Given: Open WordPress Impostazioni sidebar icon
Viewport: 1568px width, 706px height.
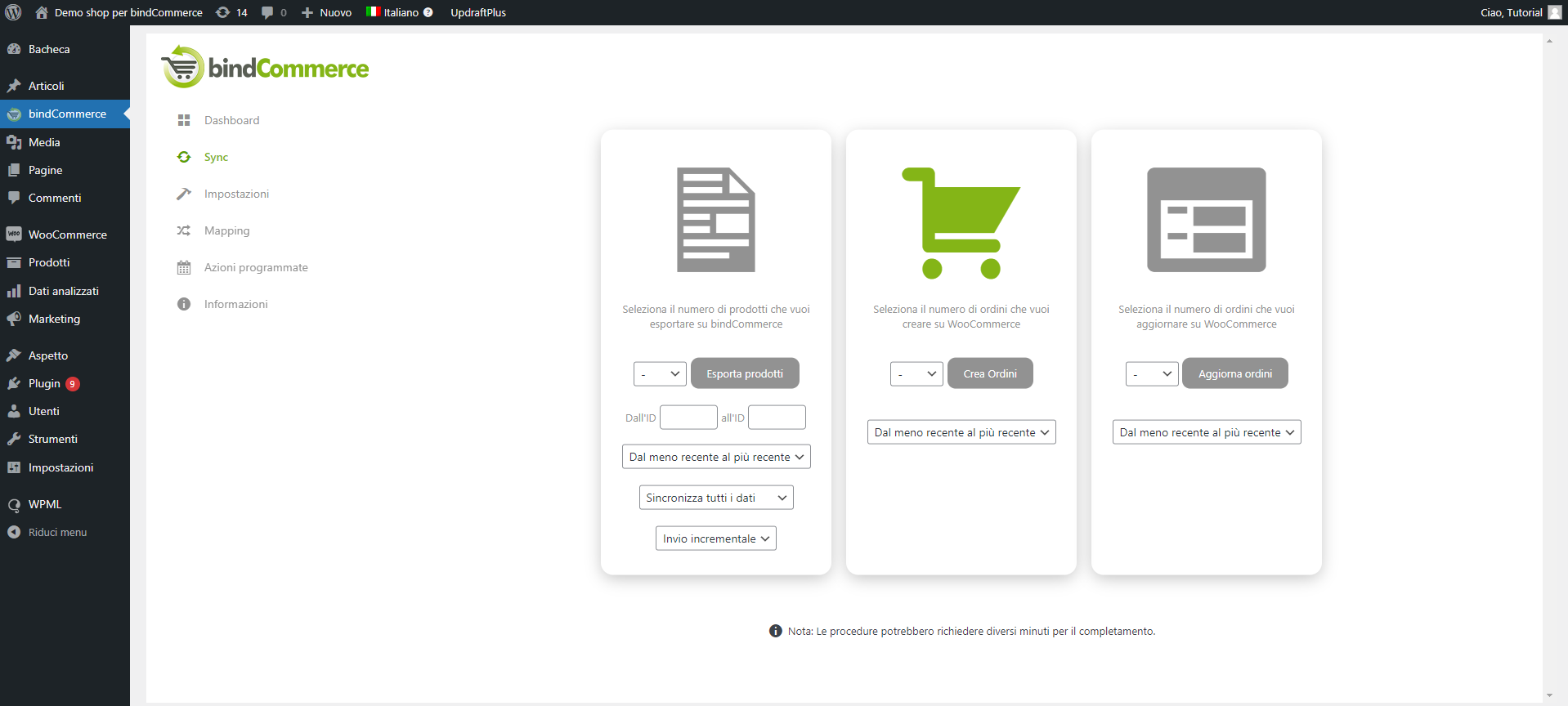Looking at the screenshot, I should [x=14, y=467].
